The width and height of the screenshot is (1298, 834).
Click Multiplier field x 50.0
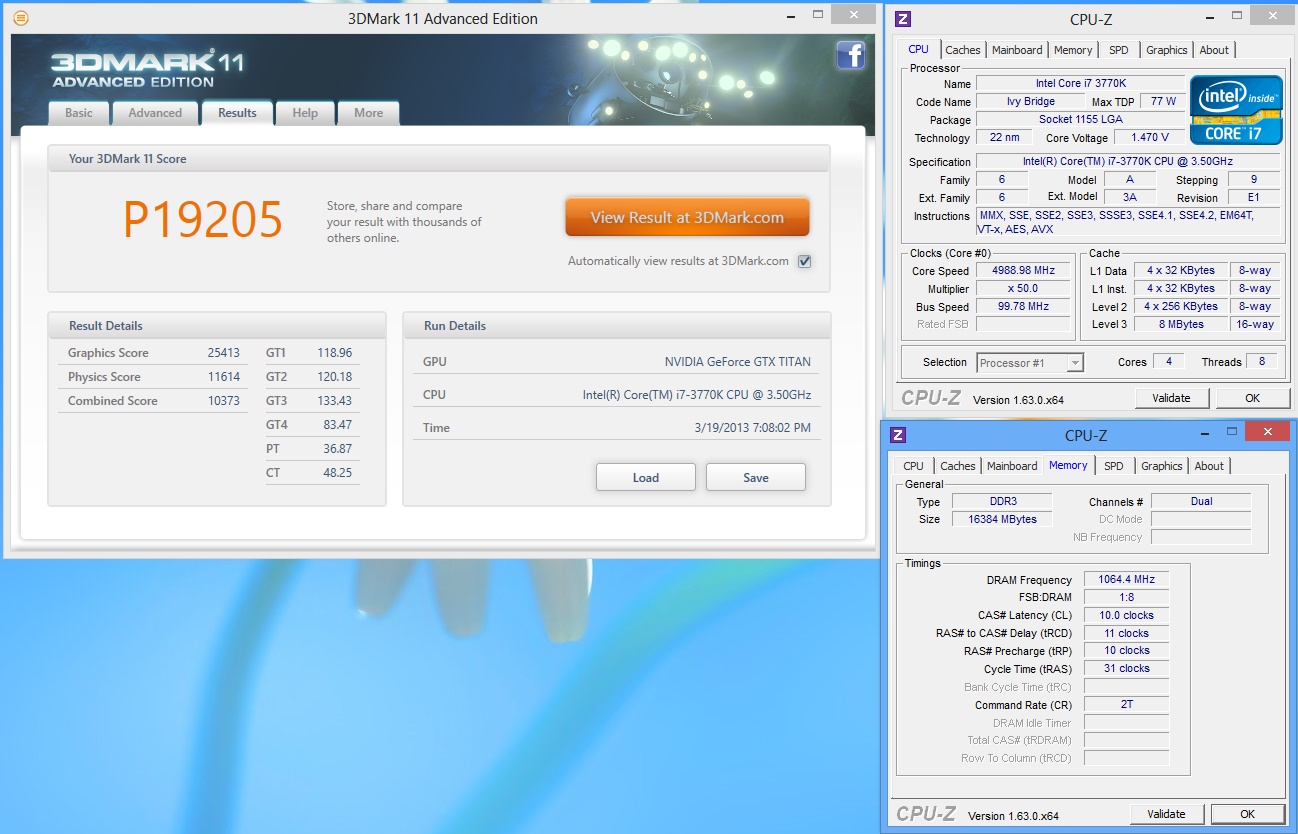(1021, 289)
